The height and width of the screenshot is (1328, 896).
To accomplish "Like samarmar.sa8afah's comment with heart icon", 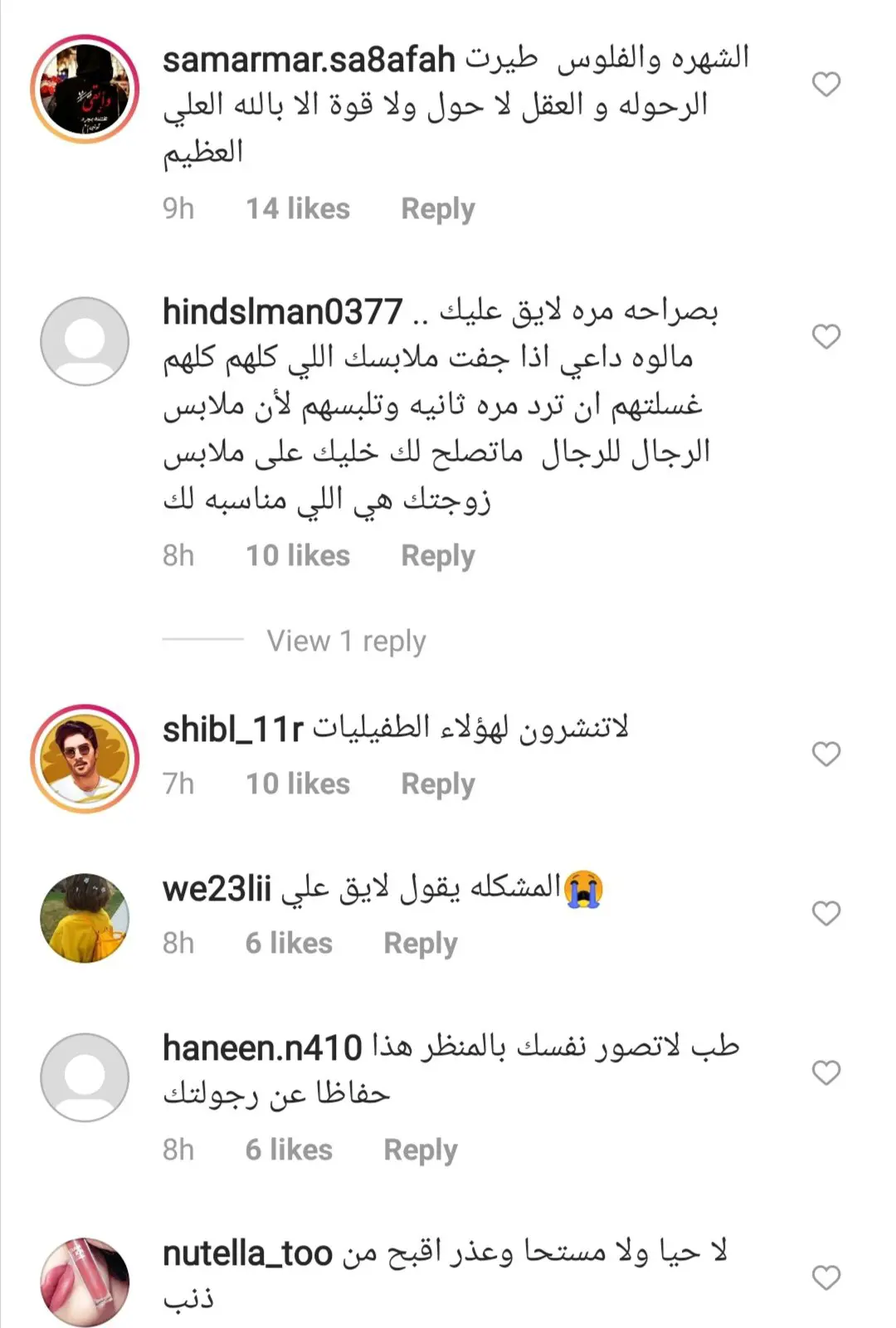I will click(825, 84).
